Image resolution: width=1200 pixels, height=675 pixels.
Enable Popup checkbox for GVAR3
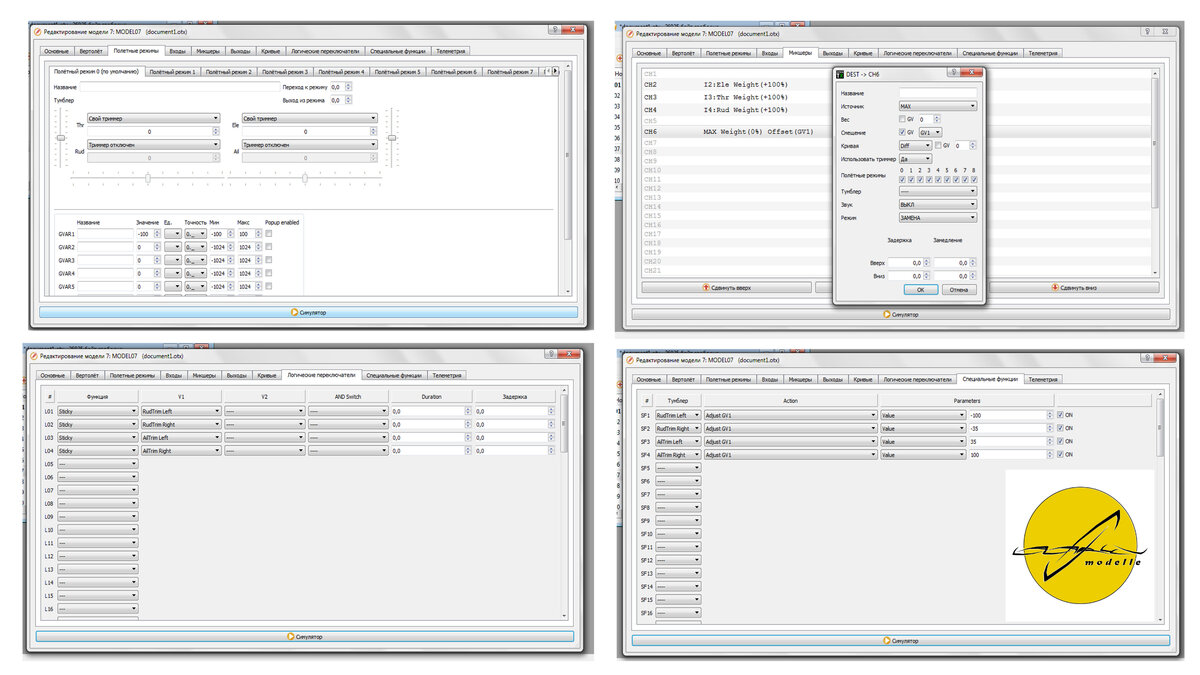pos(269,260)
